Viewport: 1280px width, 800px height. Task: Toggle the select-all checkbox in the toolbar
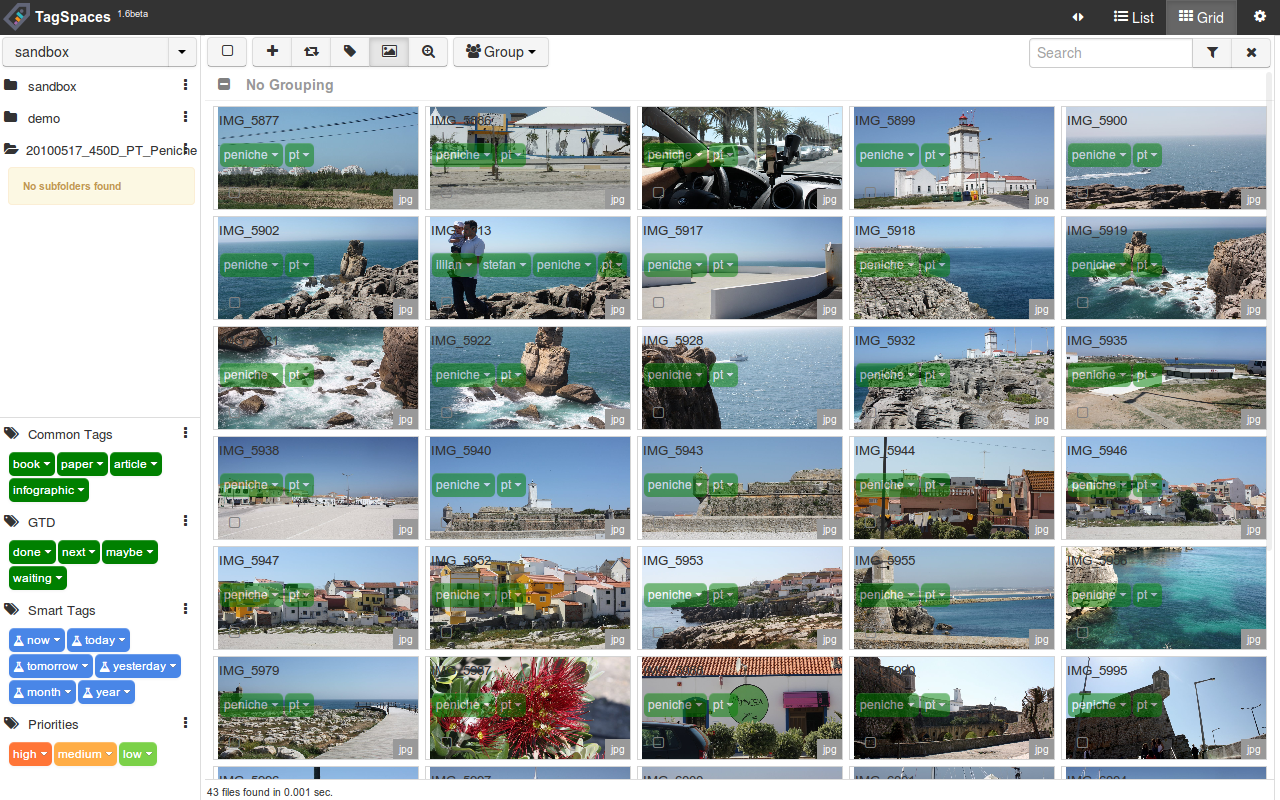click(227, 52)
